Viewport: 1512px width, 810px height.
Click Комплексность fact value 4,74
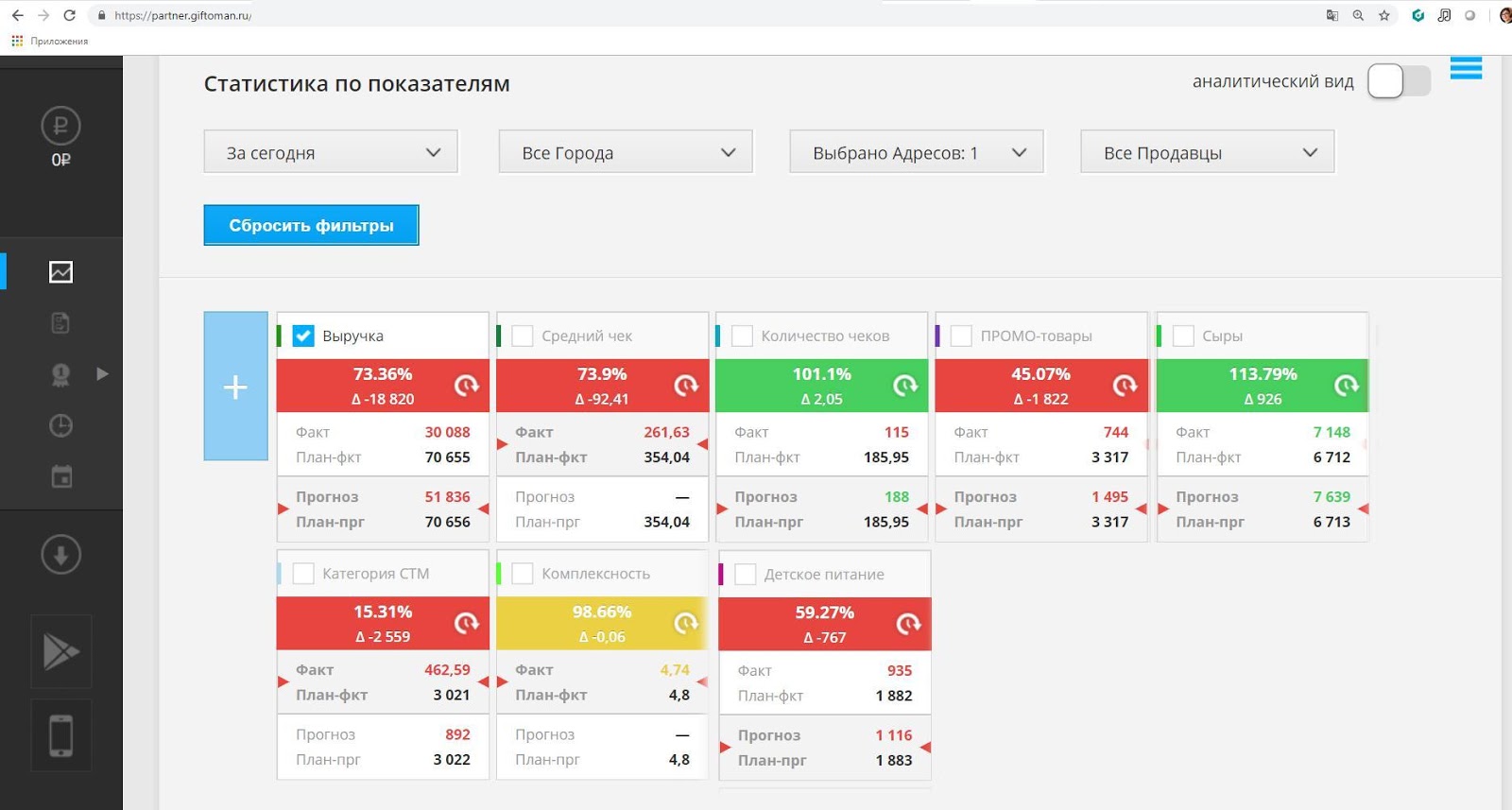(x=675, y=669)
